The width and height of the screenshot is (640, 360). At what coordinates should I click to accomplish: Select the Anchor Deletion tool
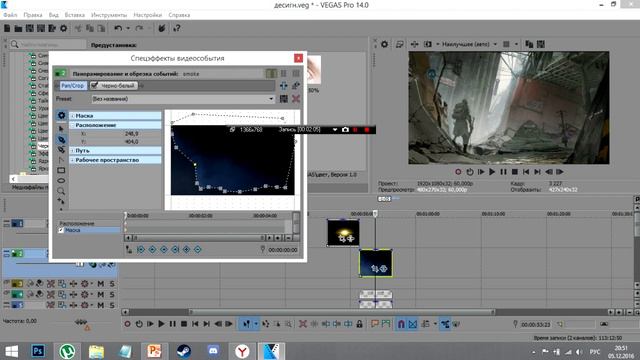(61, 150)
